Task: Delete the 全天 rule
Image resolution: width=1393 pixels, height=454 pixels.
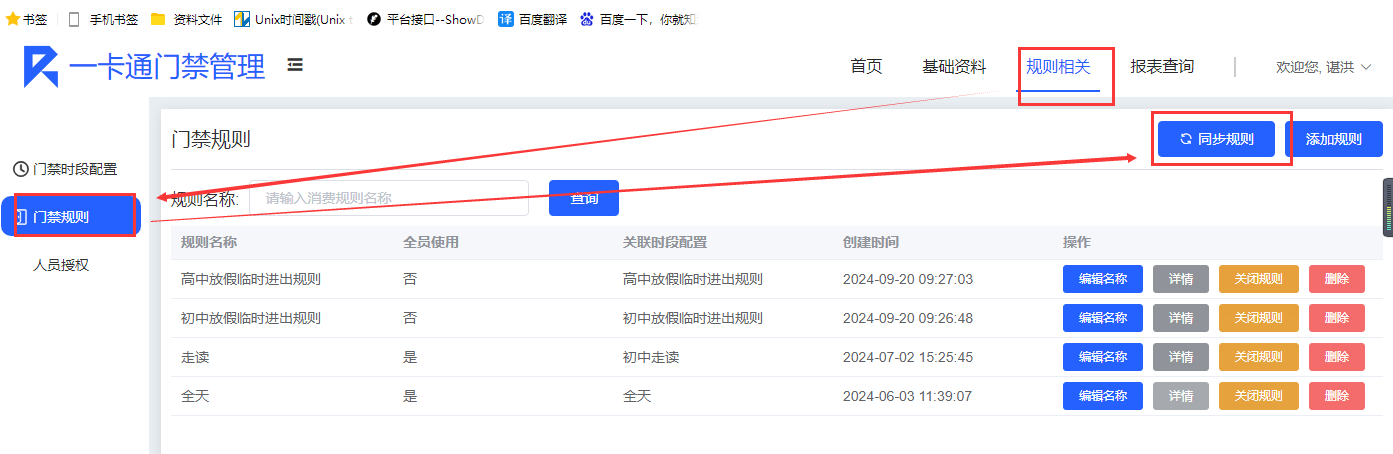Action: pyautogui.click(x=1336, y=396)
